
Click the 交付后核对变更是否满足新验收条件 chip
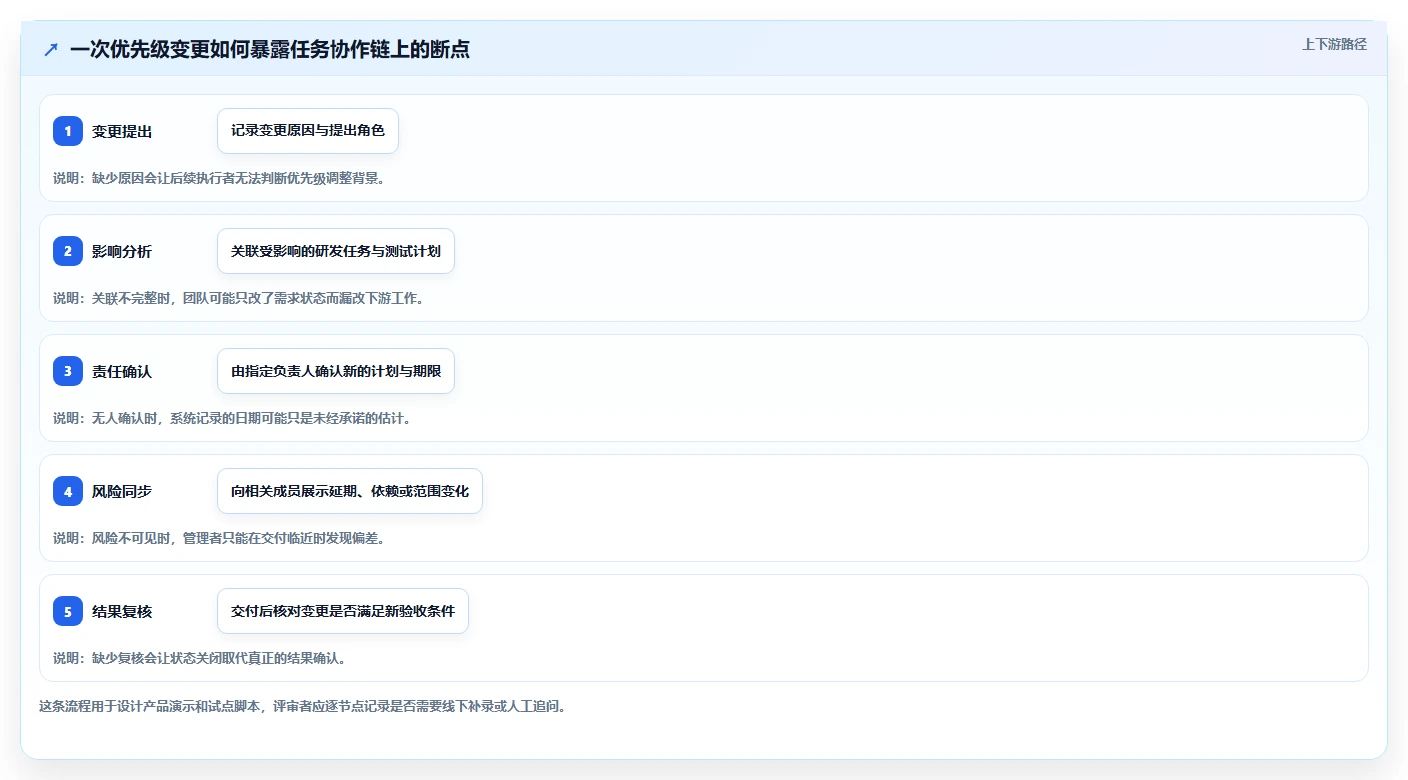343,611
